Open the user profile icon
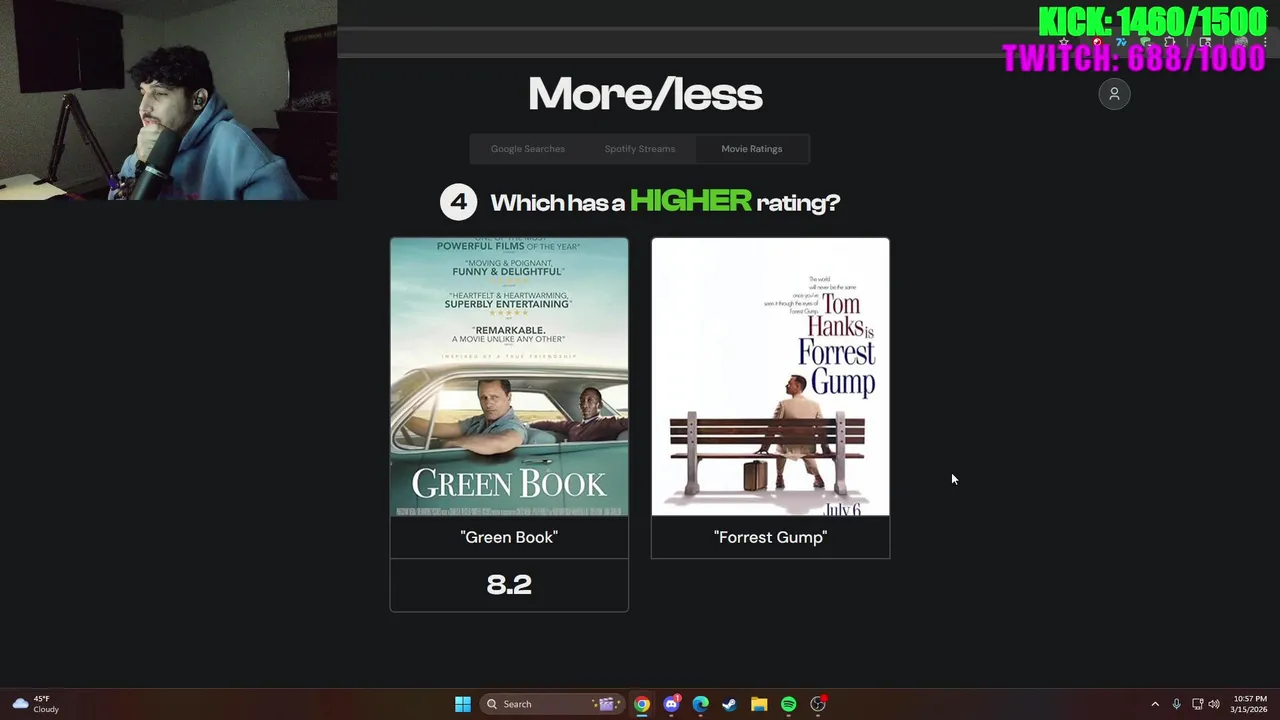1280x720 pixels. 1114,94
